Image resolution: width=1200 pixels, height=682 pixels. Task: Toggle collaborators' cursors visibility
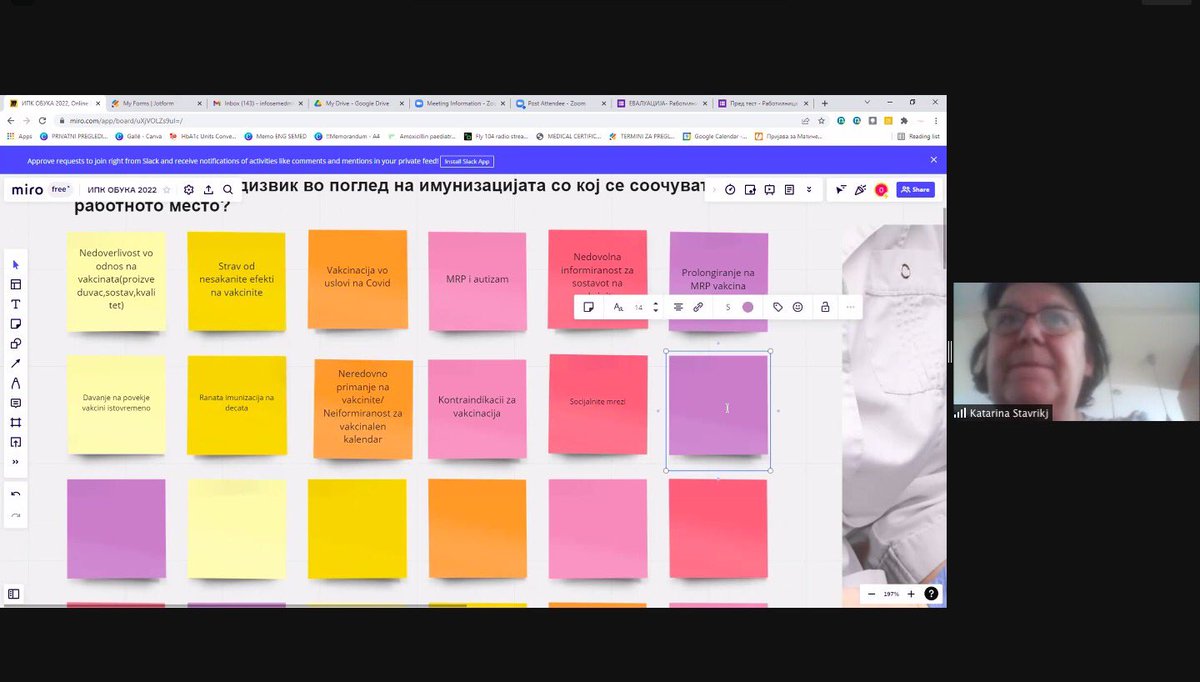[840, 189]
